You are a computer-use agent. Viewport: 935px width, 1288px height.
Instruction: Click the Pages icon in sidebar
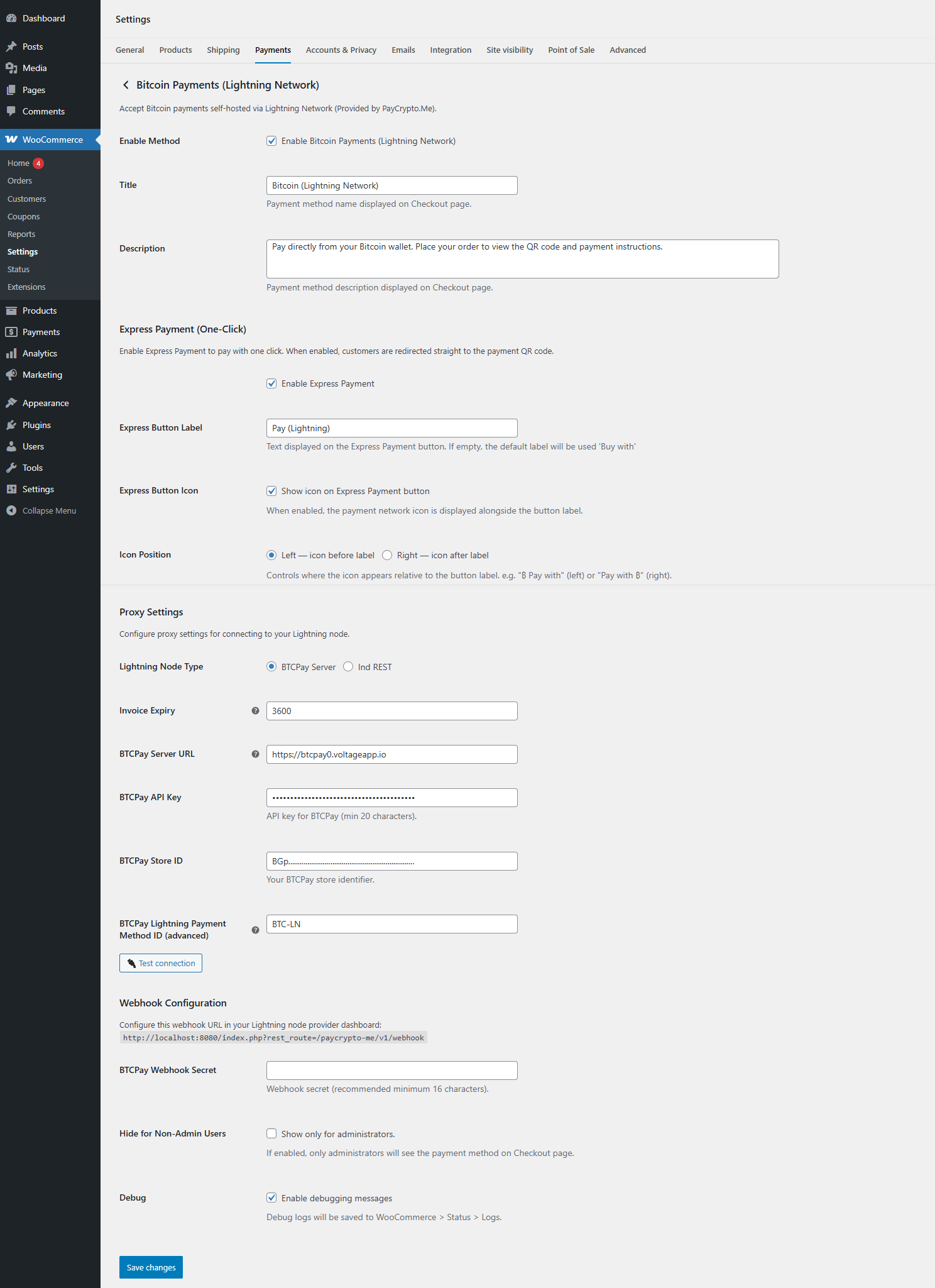[11, 90]
